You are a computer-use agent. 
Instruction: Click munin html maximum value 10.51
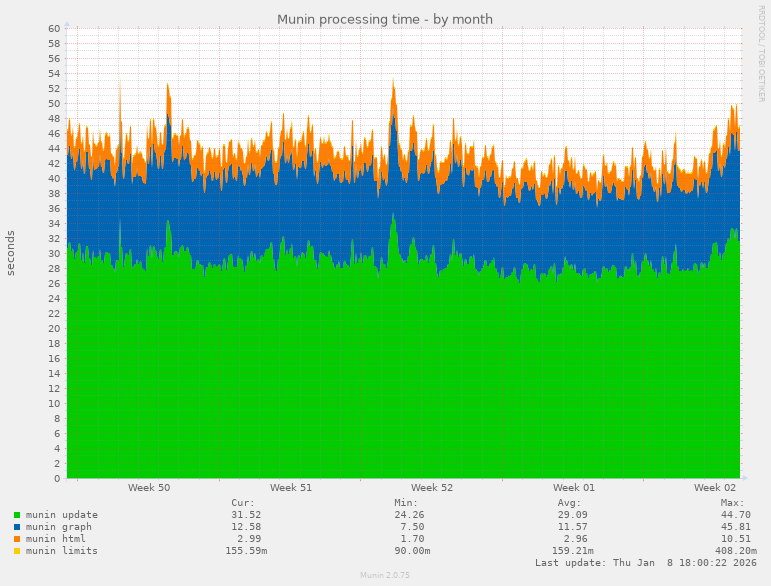[x=736, y=539]
